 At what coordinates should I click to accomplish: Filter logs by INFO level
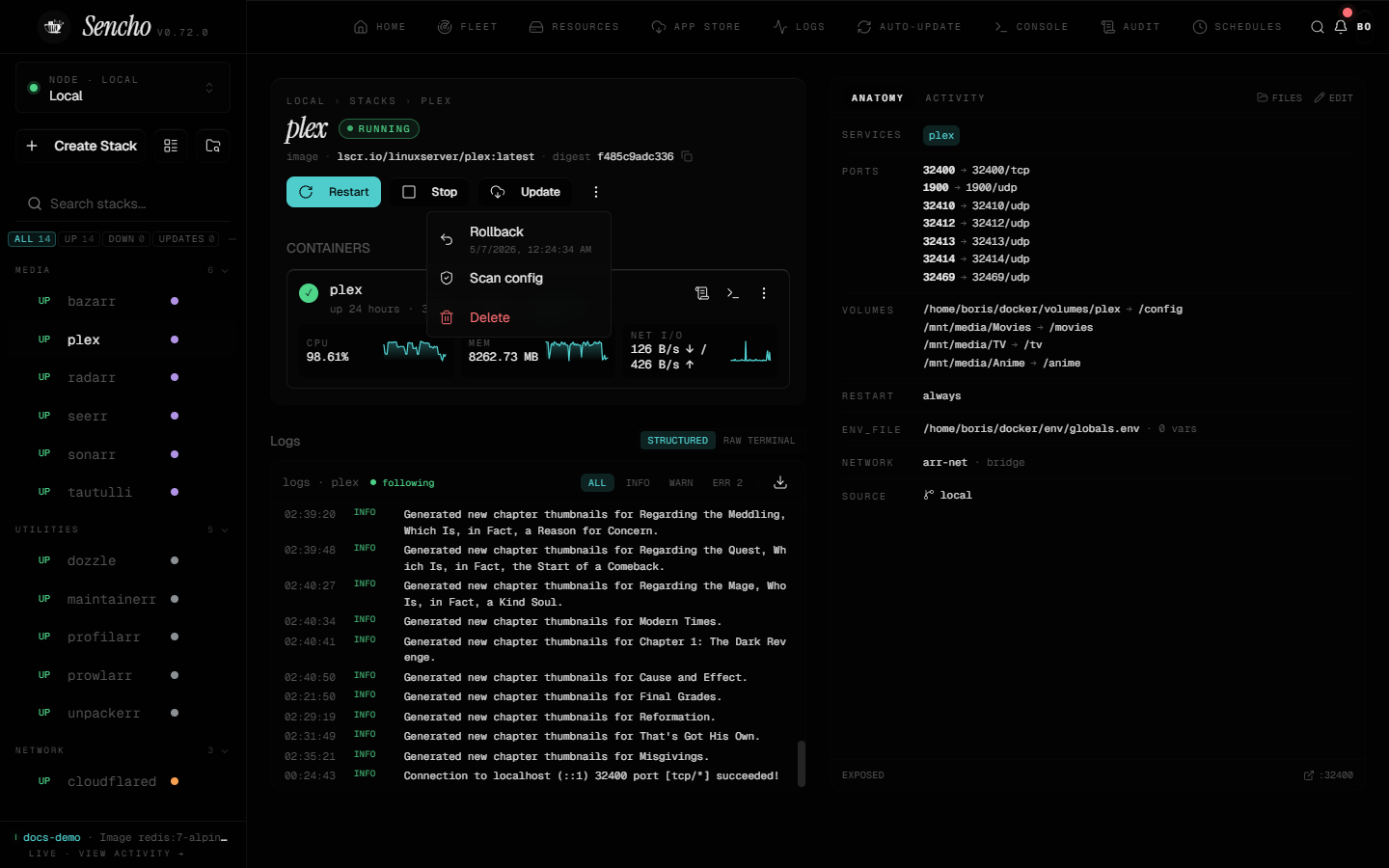(638, 482)
